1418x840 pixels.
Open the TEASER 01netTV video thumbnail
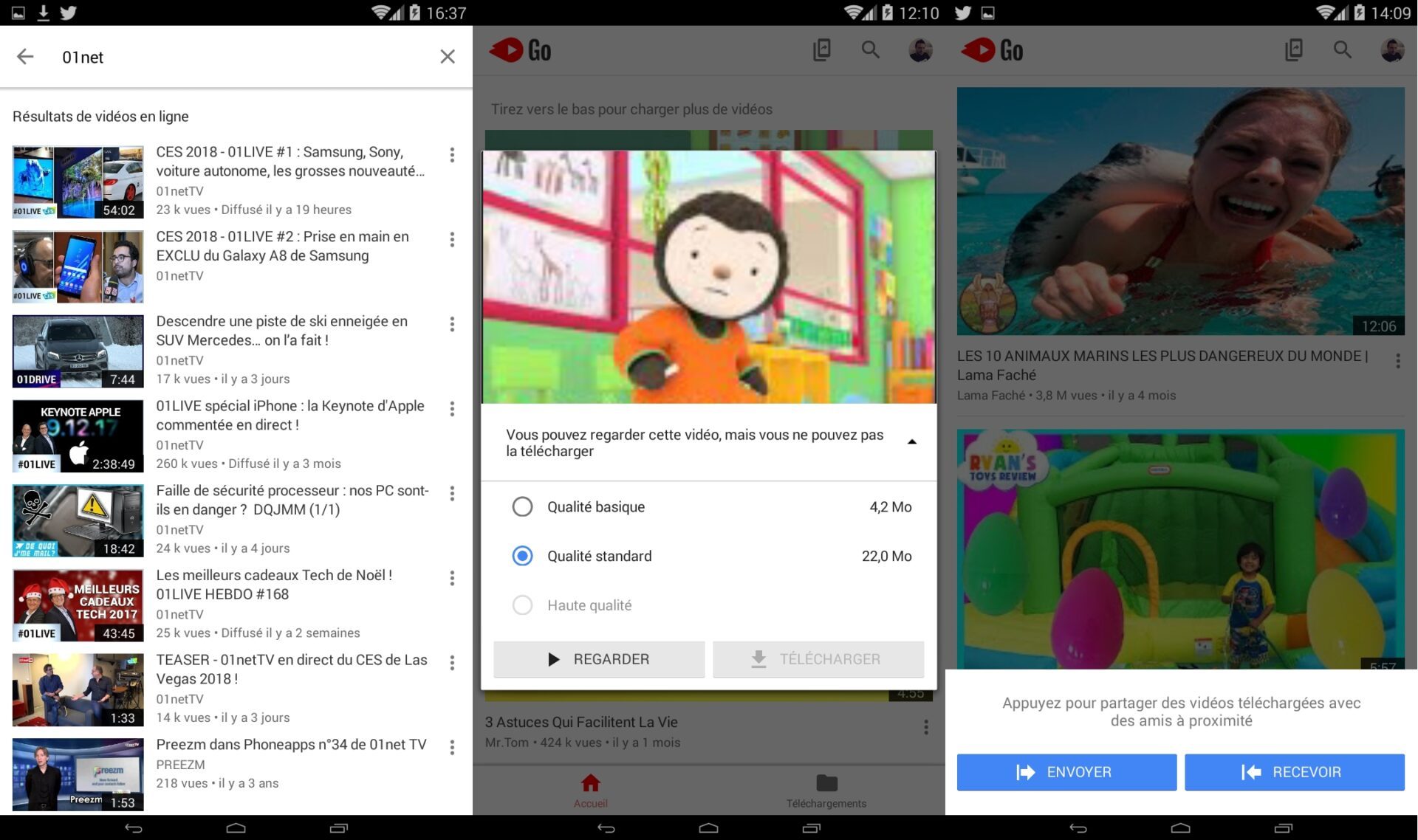coord(78,690)
